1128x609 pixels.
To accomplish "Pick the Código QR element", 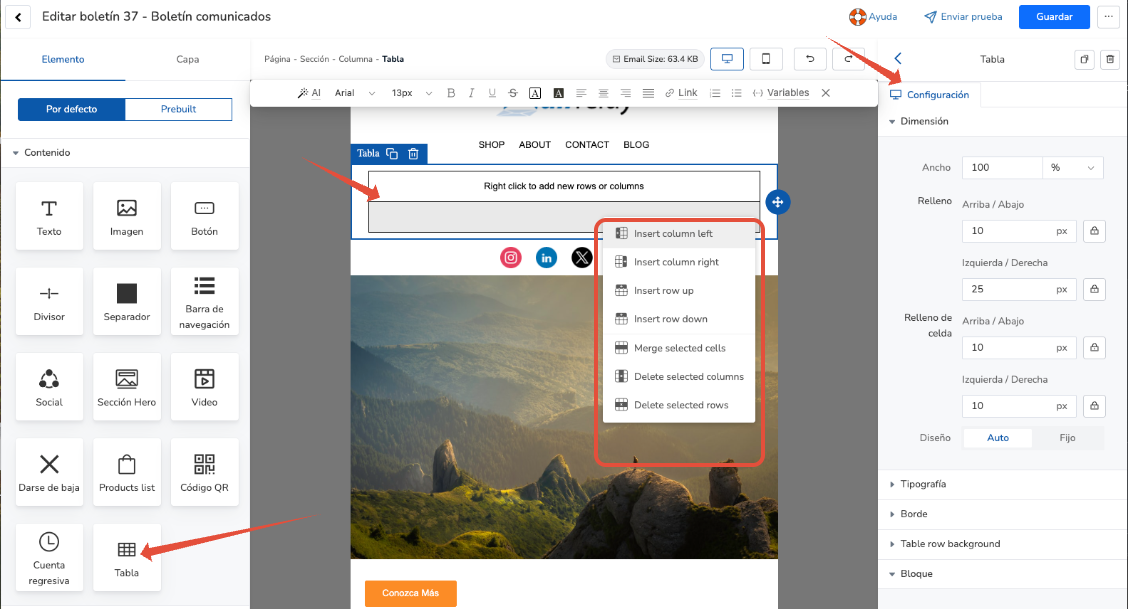I will 204,472.
